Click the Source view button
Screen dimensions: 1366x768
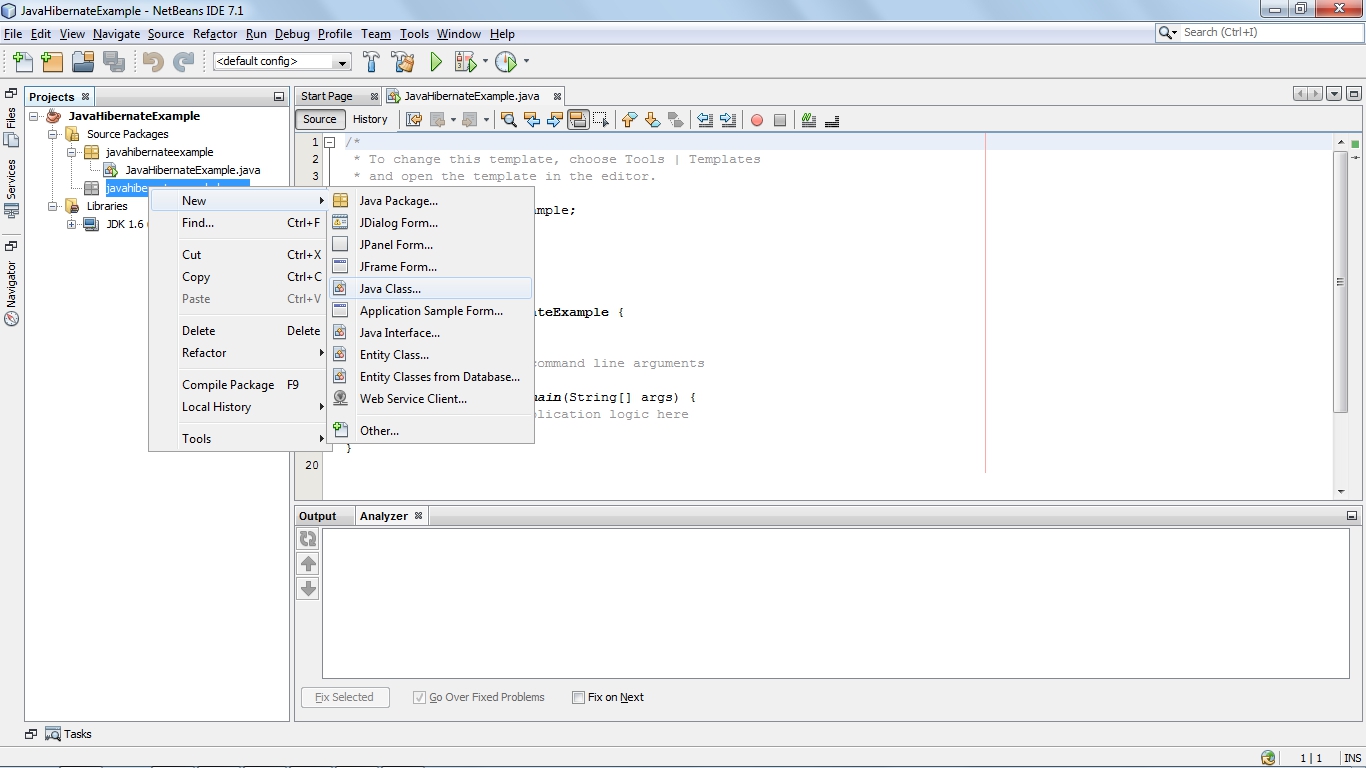pyautogui.click(x=320, y=120)
